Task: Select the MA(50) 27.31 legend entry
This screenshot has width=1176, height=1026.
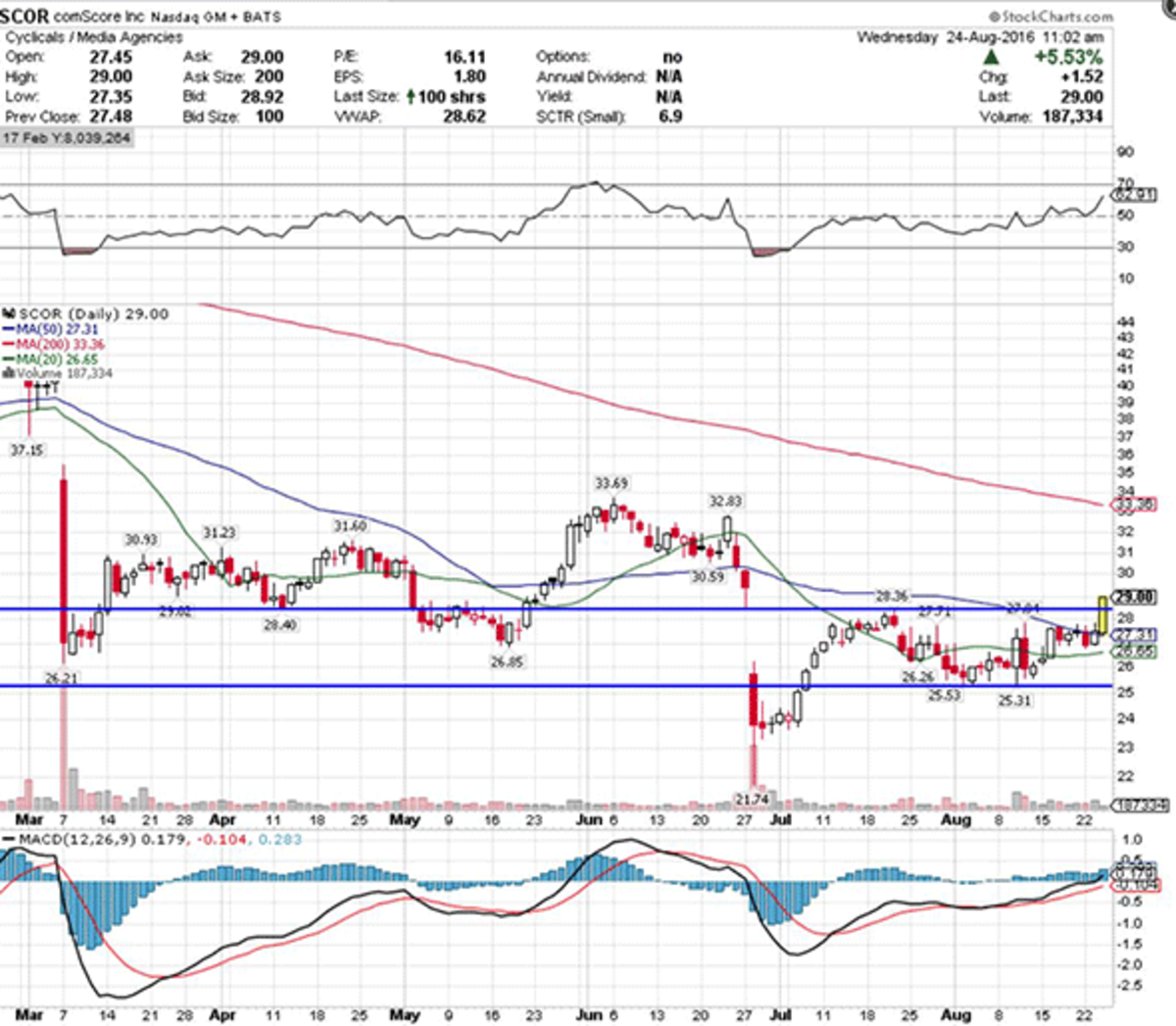Action: tap(56, 329)
